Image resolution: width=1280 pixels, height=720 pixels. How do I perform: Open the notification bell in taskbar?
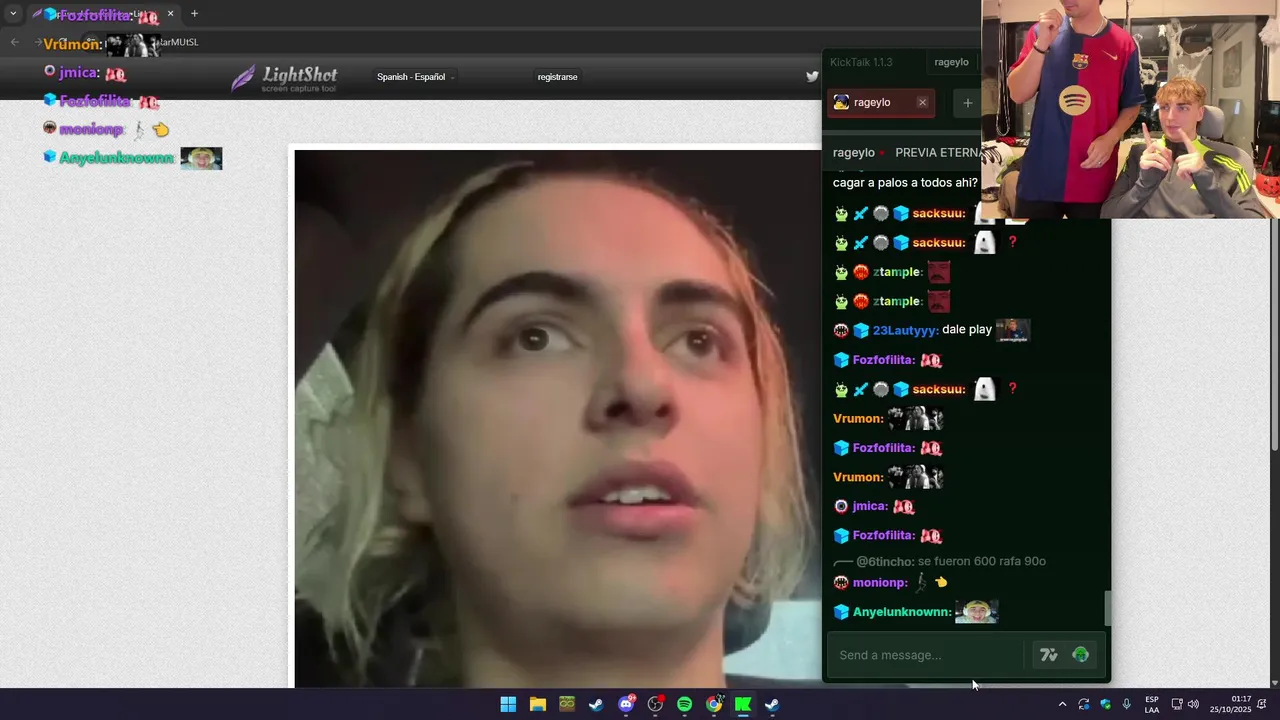click(x=1262, y=704)
